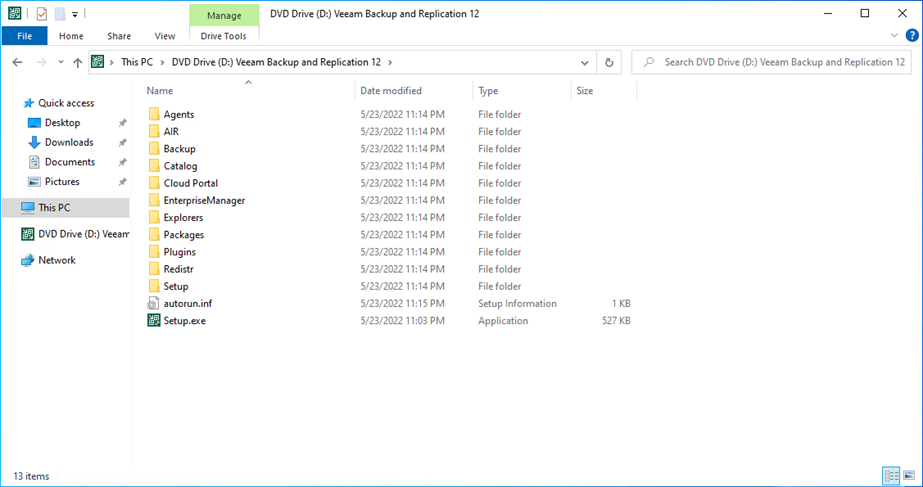Select the Backup folder icon
This screenshot has height=487, width=923.
[x=154, y=148]
